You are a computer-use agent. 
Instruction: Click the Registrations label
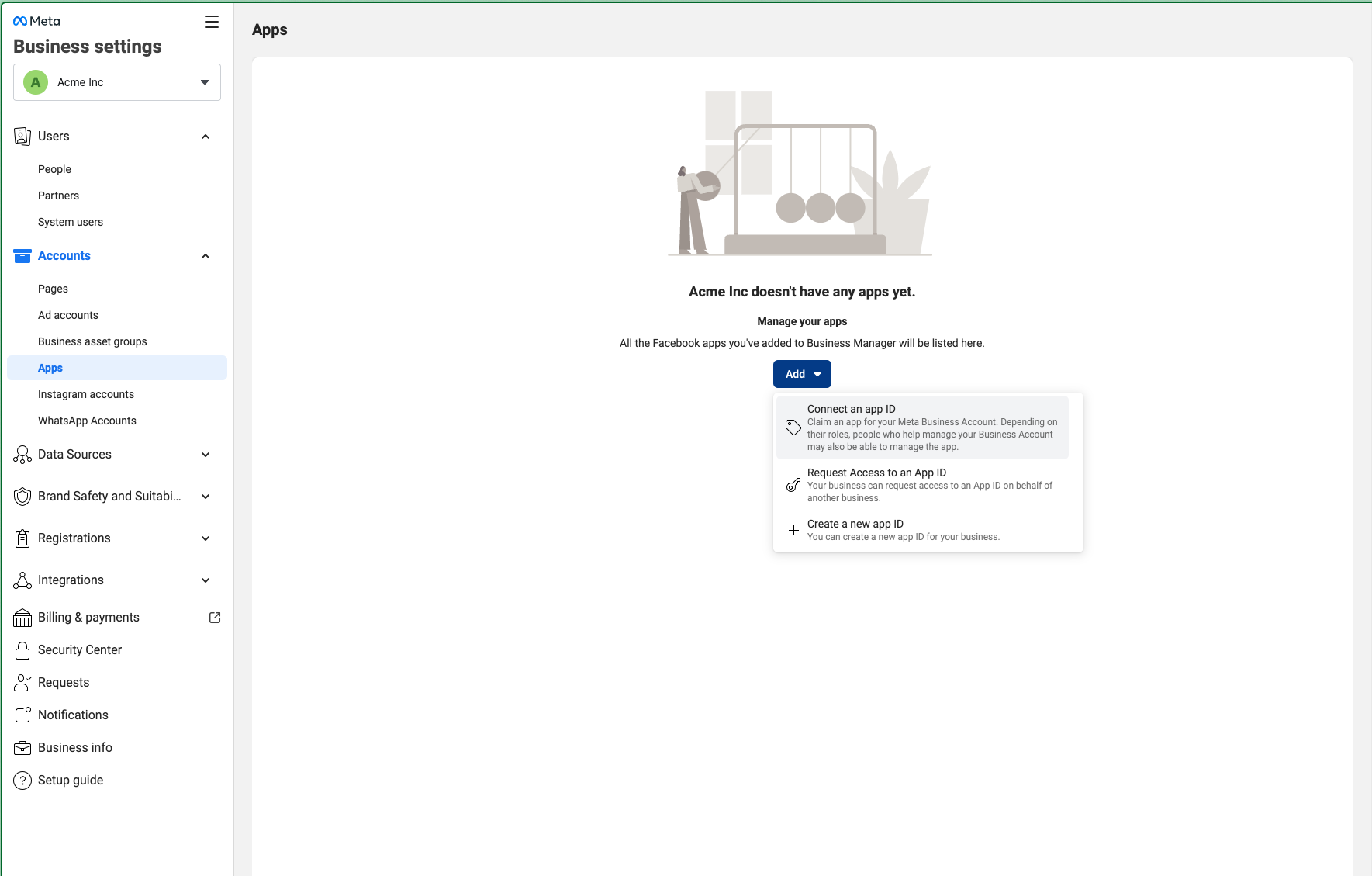click(x=74, y=538)
